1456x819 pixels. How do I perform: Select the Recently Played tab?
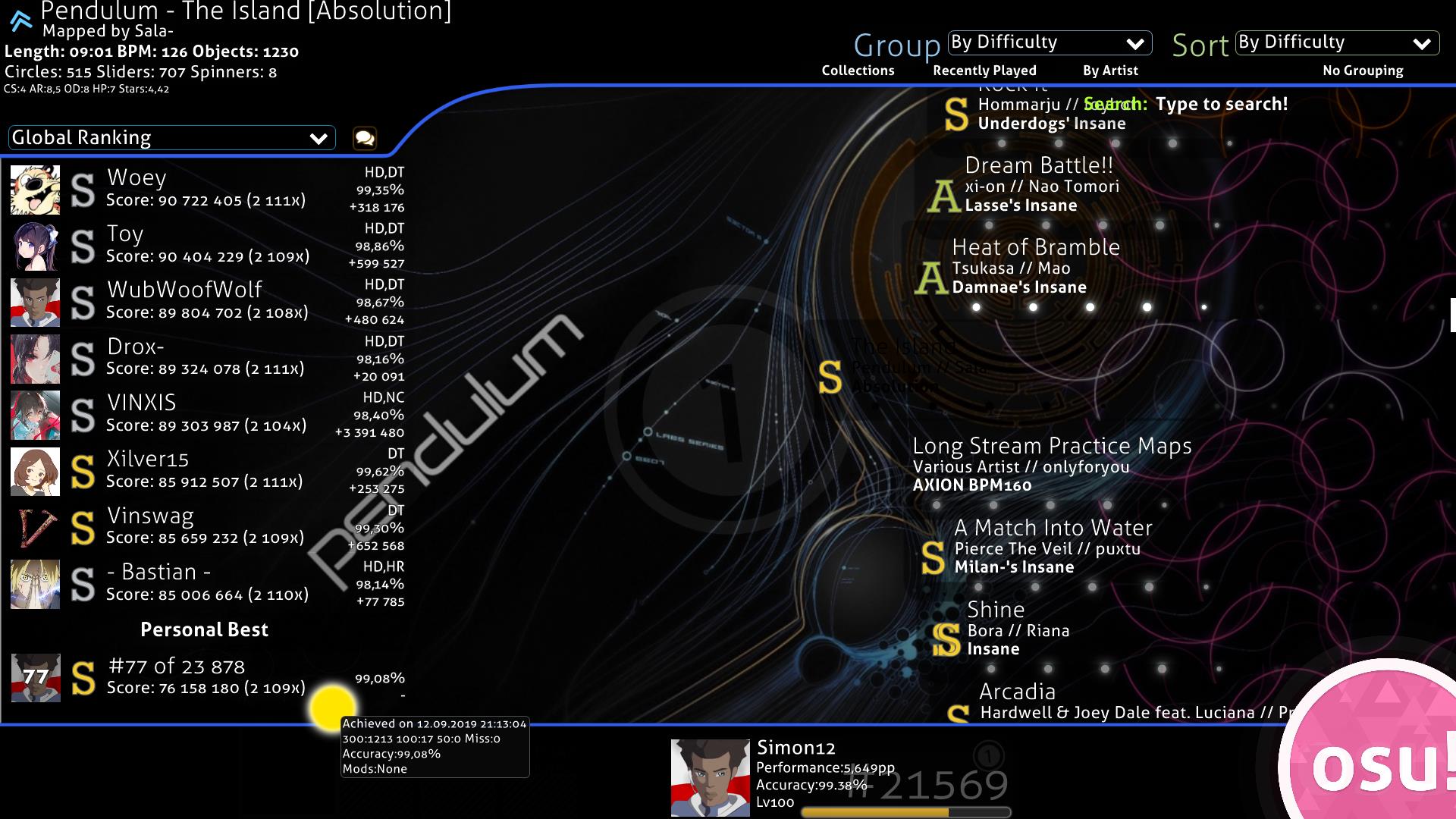point(985,70)
